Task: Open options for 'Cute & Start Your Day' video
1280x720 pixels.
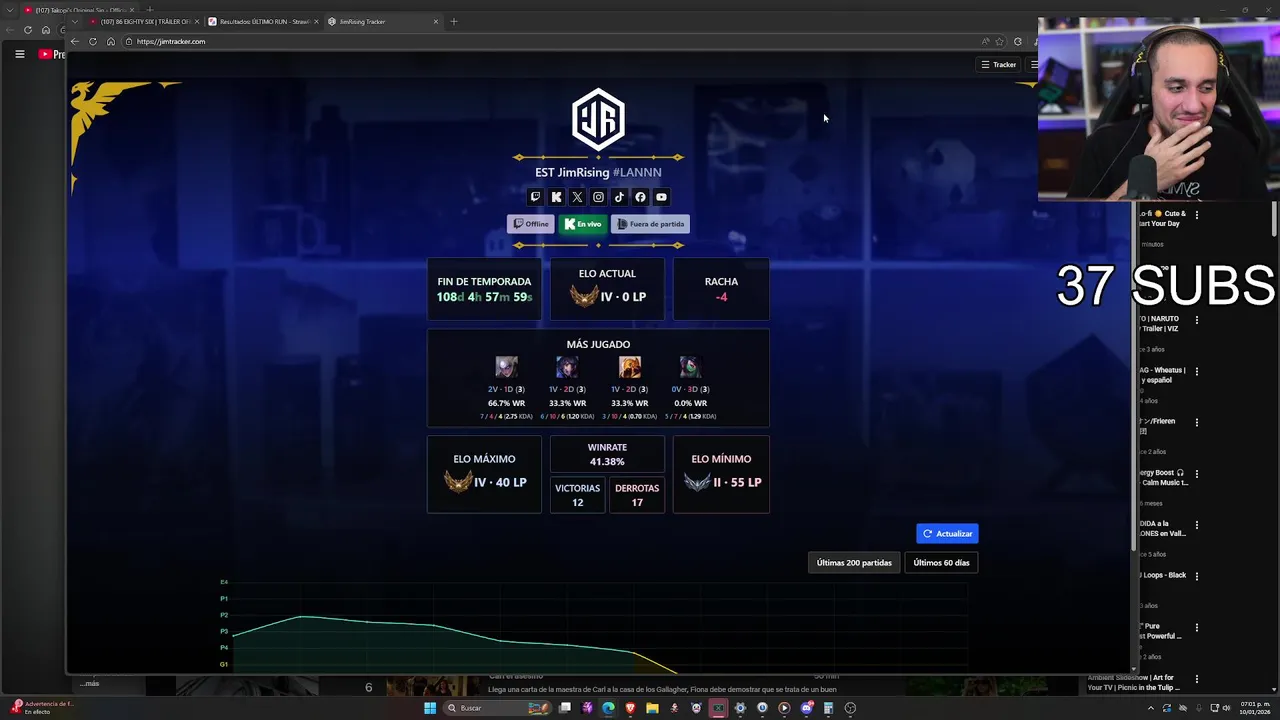Action: click(x=1197, y=214)
